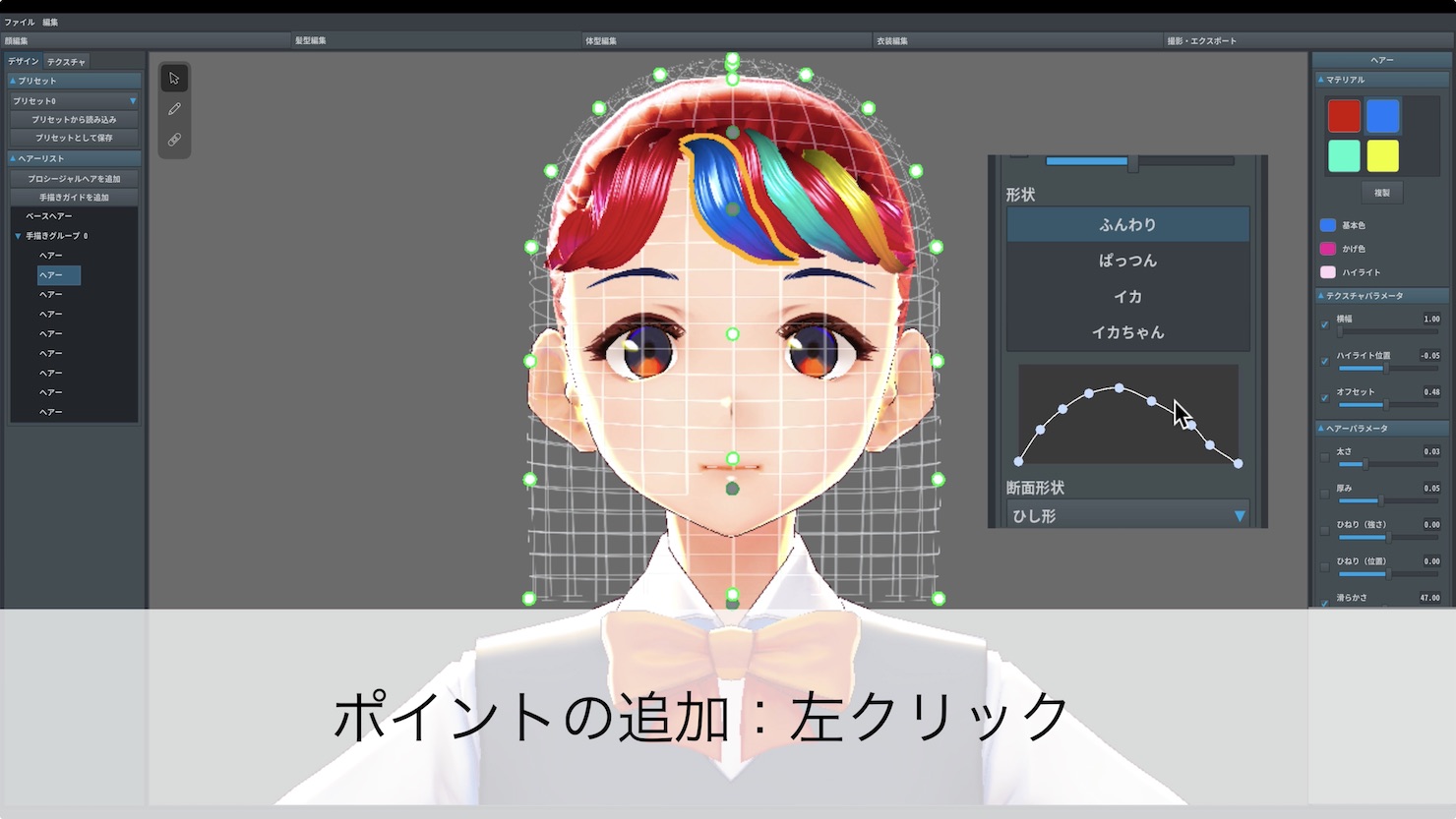Viewport: 1456px width, 819px height.
Task: Pick the mint green hair material
Action: pyautogui.click(x=1344, y=155)
